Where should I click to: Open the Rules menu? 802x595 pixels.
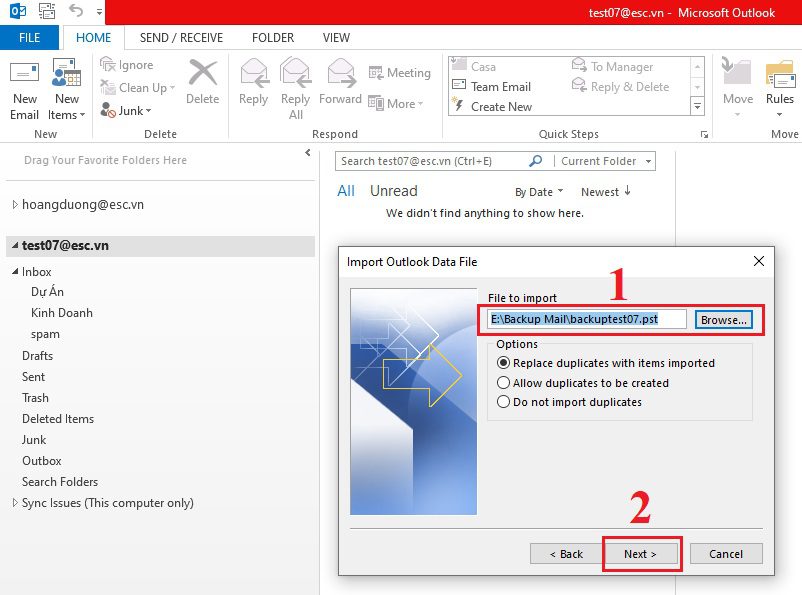pyautogui.click(x=779, y=90)
